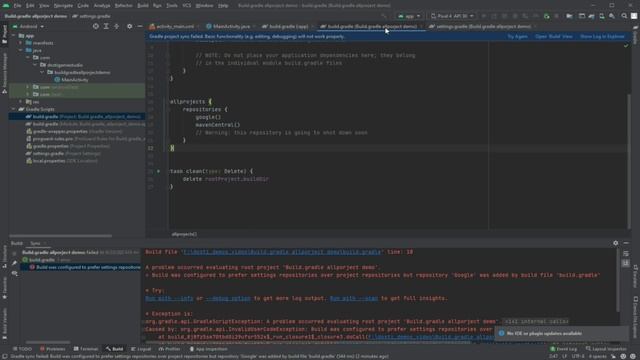This screenshot has width=640, height=360.
Task: Click the collapse all icon in Project panel
Action: (x=116, y=26)
